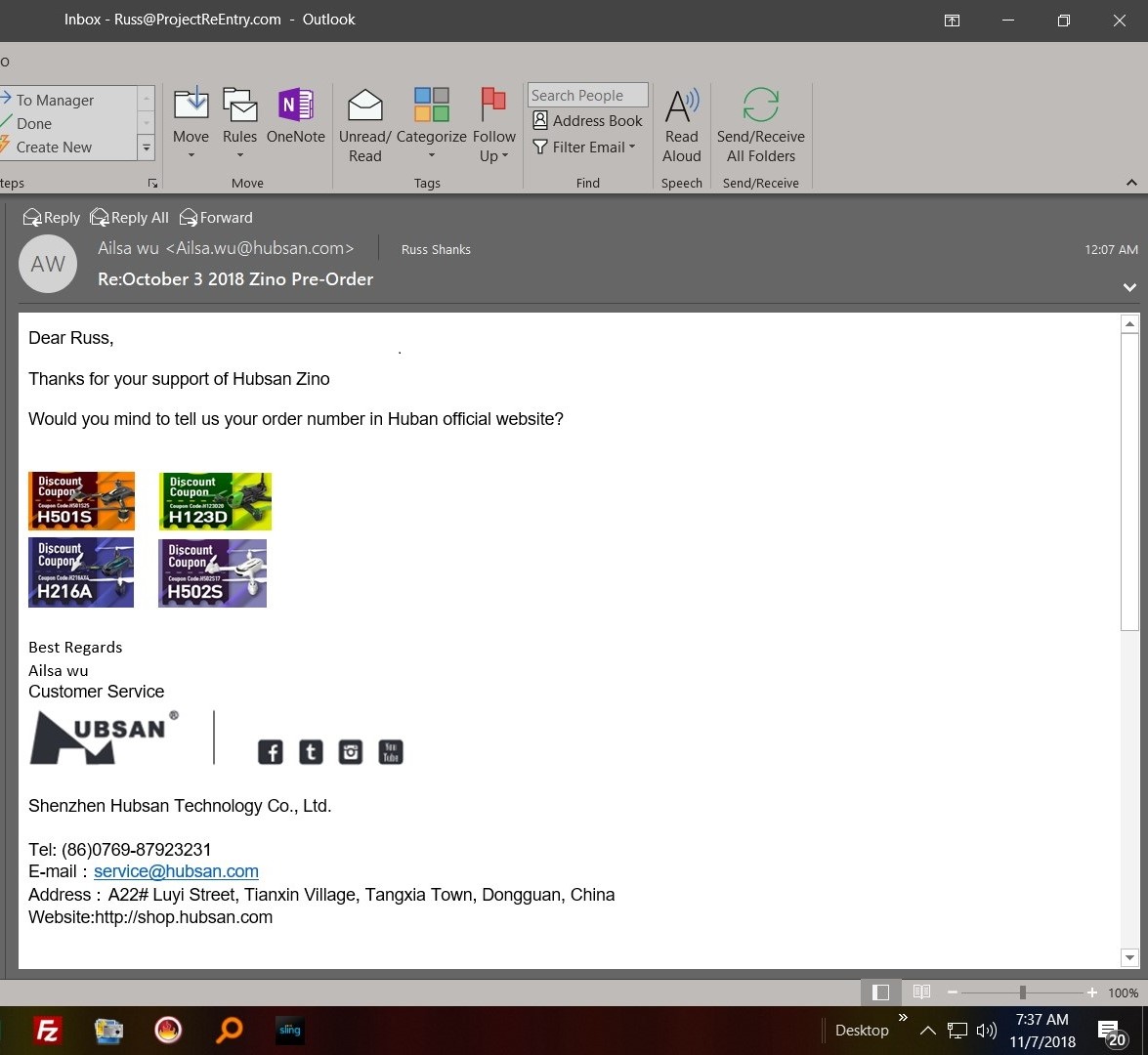
Task: Open H216A discount coupon image
Action: pyautogui.click(x=81, y=572)
